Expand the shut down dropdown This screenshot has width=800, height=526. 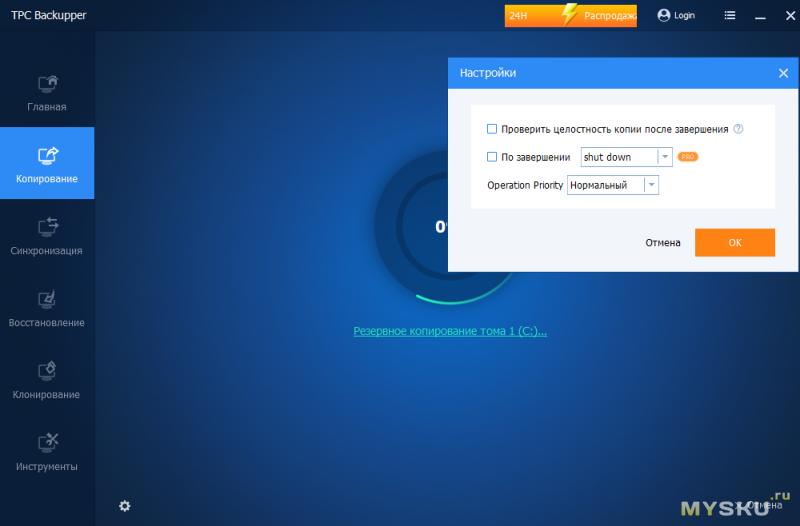[x=664, y=157]
